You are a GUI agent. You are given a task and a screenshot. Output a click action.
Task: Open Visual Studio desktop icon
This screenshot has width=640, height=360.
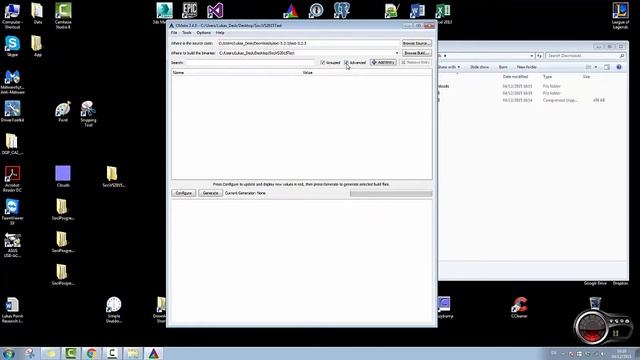(x=215, y=11)
